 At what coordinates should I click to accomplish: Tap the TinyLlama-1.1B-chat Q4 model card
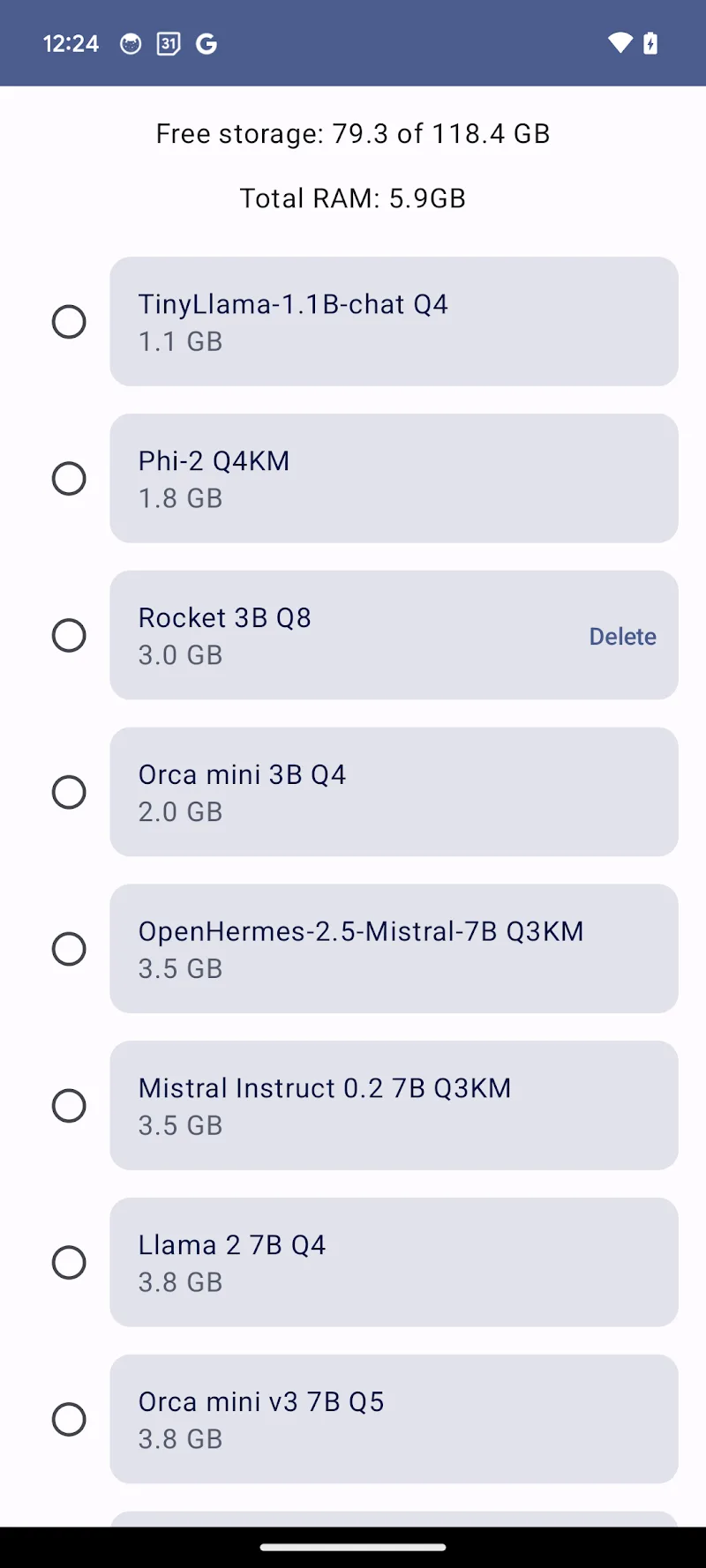(x=394, y=322)
